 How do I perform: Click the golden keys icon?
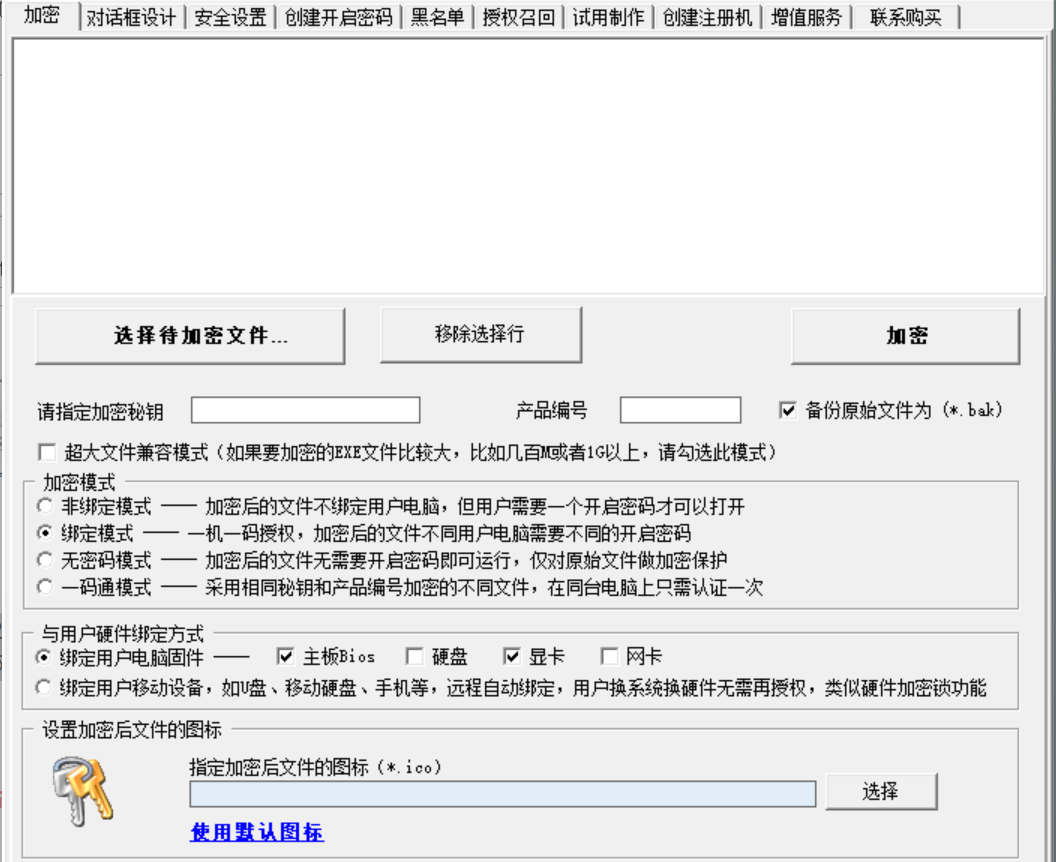pos(83,790)
